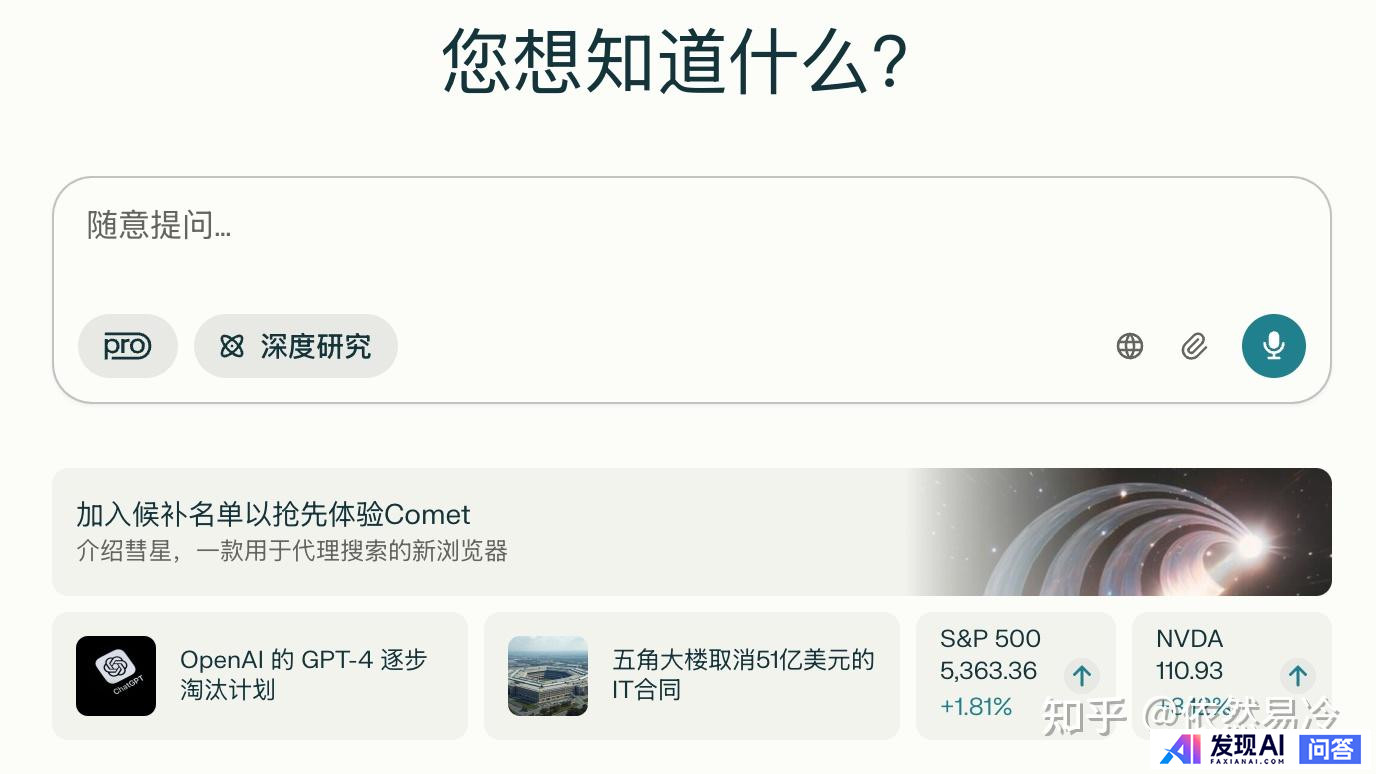The image size is (1376, 774).
Task: Click the blue 问答 badge
Action: (1330, 748)
